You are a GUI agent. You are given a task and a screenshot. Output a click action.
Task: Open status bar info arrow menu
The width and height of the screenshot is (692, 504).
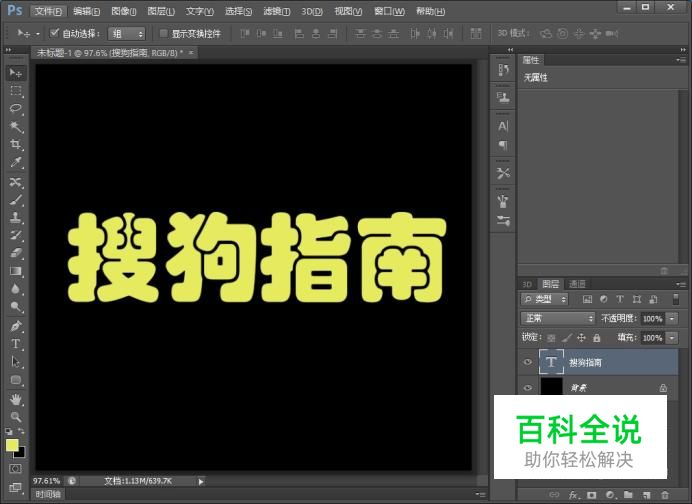coord(201,481)
